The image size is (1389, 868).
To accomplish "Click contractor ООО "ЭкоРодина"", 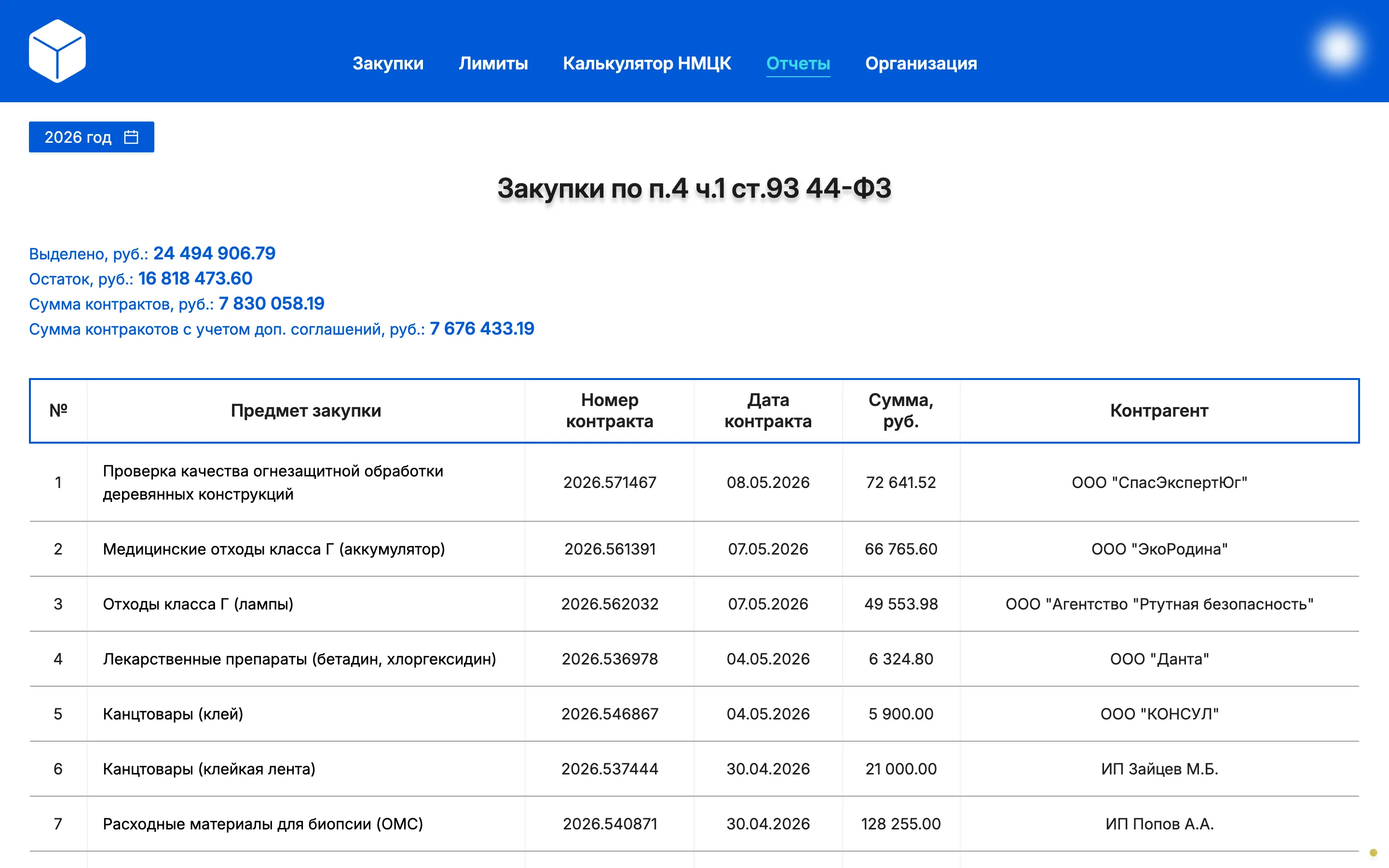I will (1159, 549).
